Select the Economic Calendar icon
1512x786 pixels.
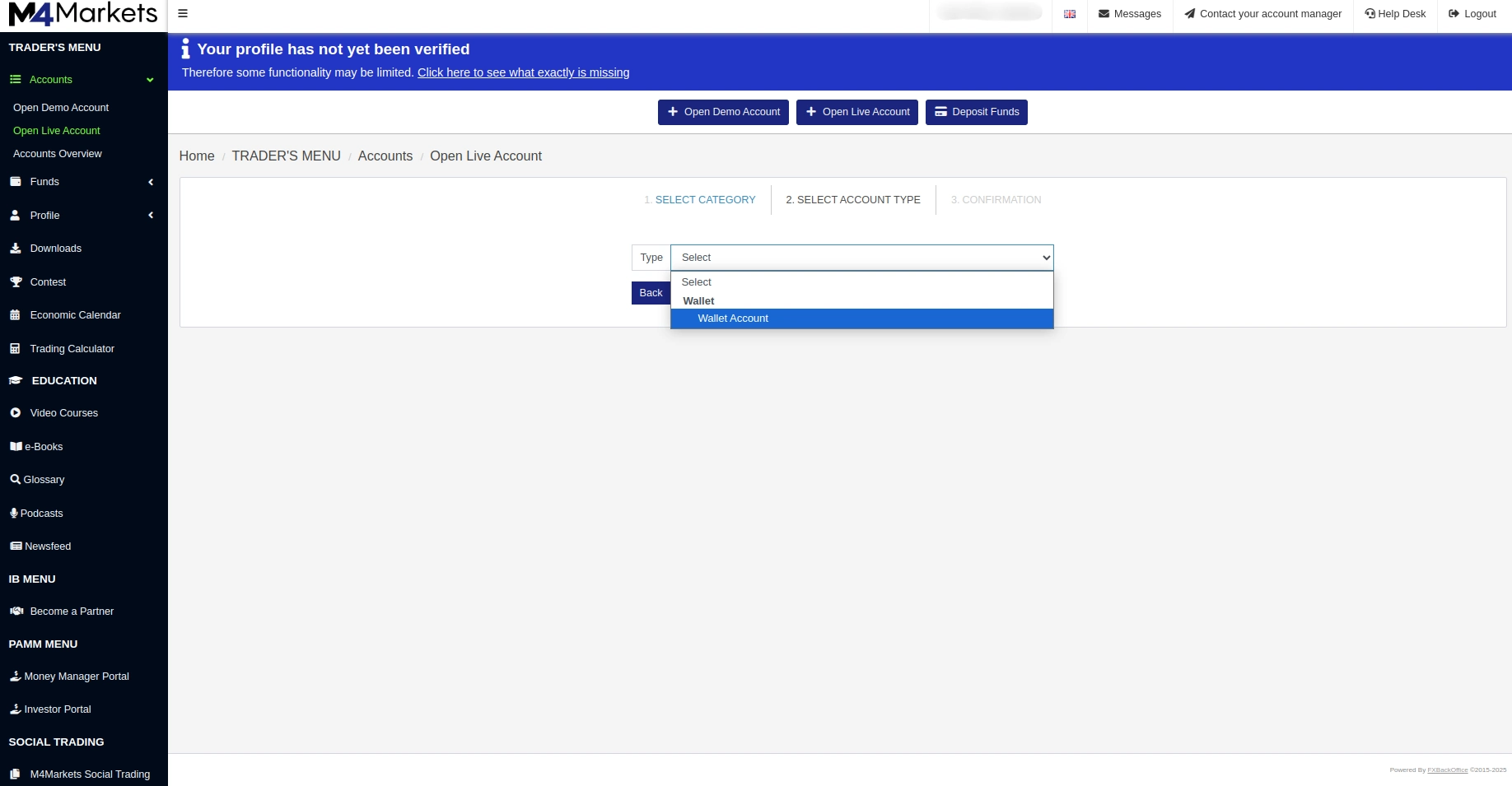[x=16, y=315]
